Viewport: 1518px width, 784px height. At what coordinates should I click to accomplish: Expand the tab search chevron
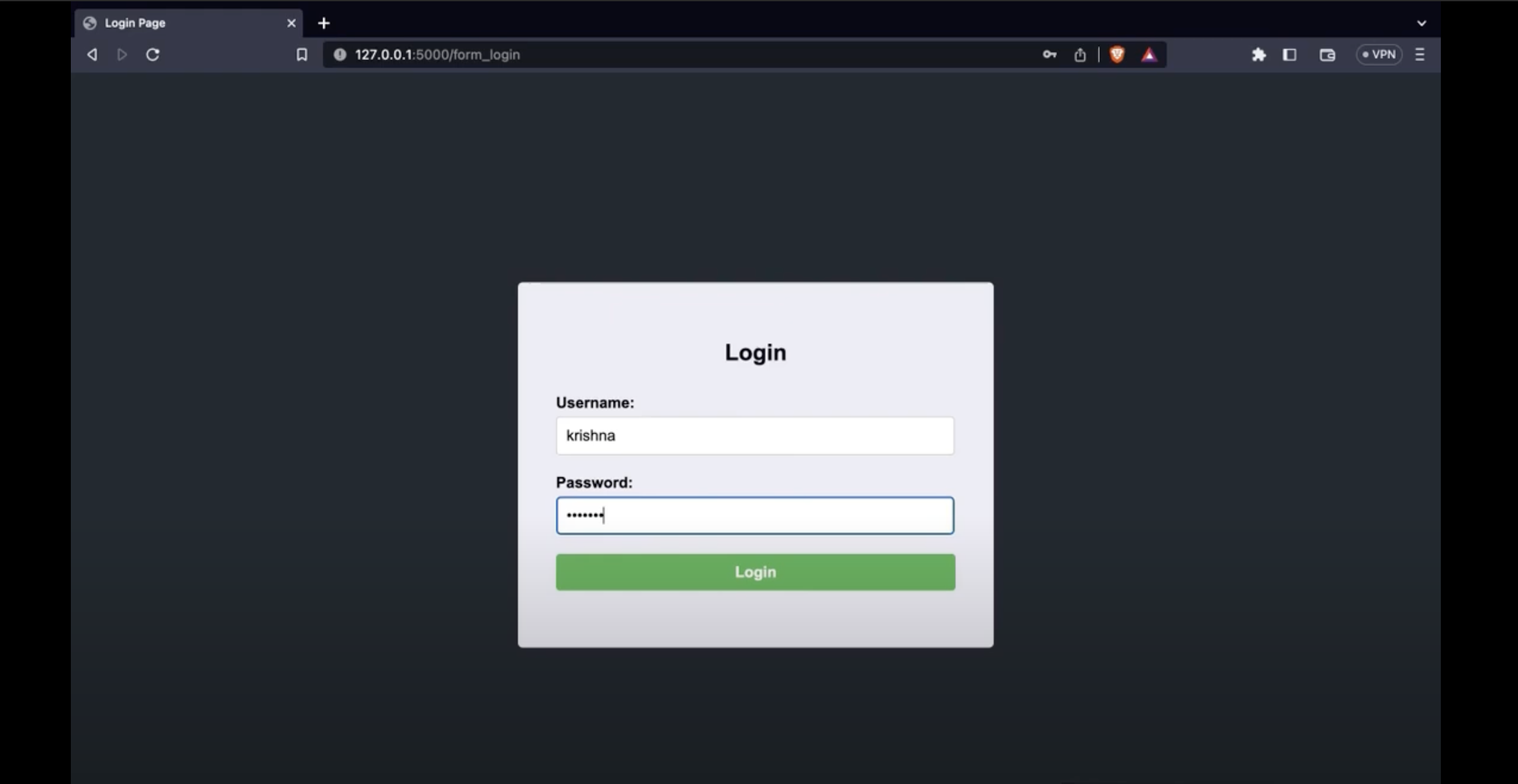coord(1422,23)
